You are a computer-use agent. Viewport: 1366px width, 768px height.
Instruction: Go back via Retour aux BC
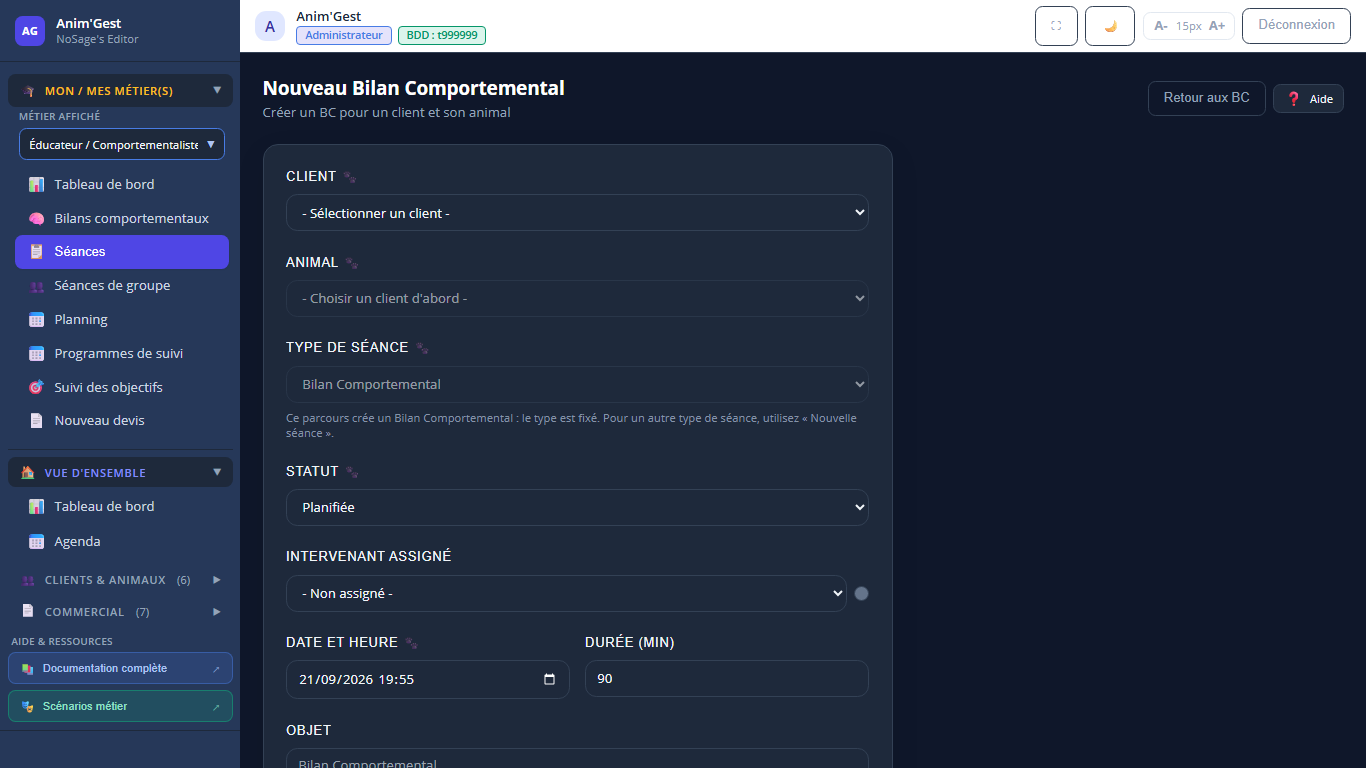pos(1206,98)
